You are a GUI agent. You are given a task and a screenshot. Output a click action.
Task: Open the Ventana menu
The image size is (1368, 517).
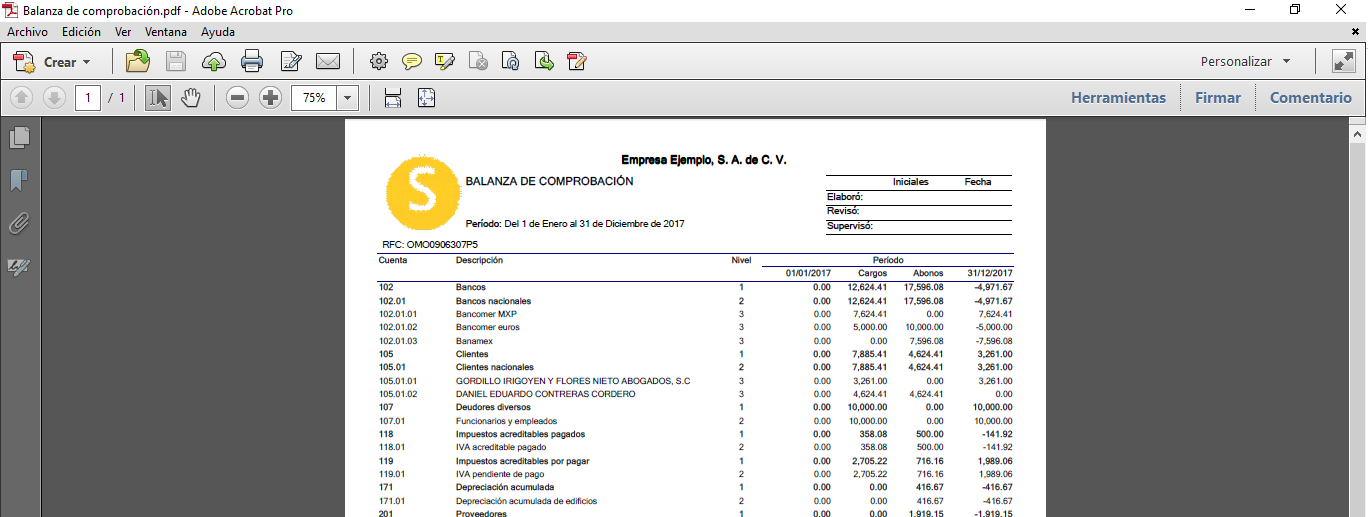[165, 32]
